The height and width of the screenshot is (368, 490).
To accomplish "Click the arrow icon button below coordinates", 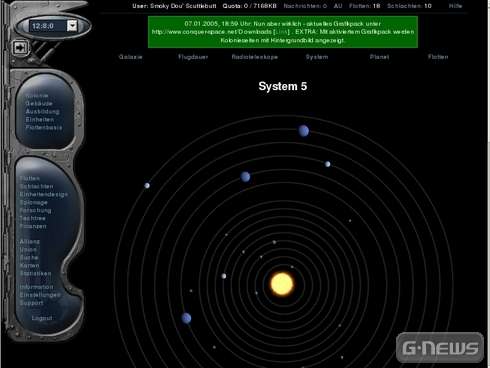I will pos(20,48).
